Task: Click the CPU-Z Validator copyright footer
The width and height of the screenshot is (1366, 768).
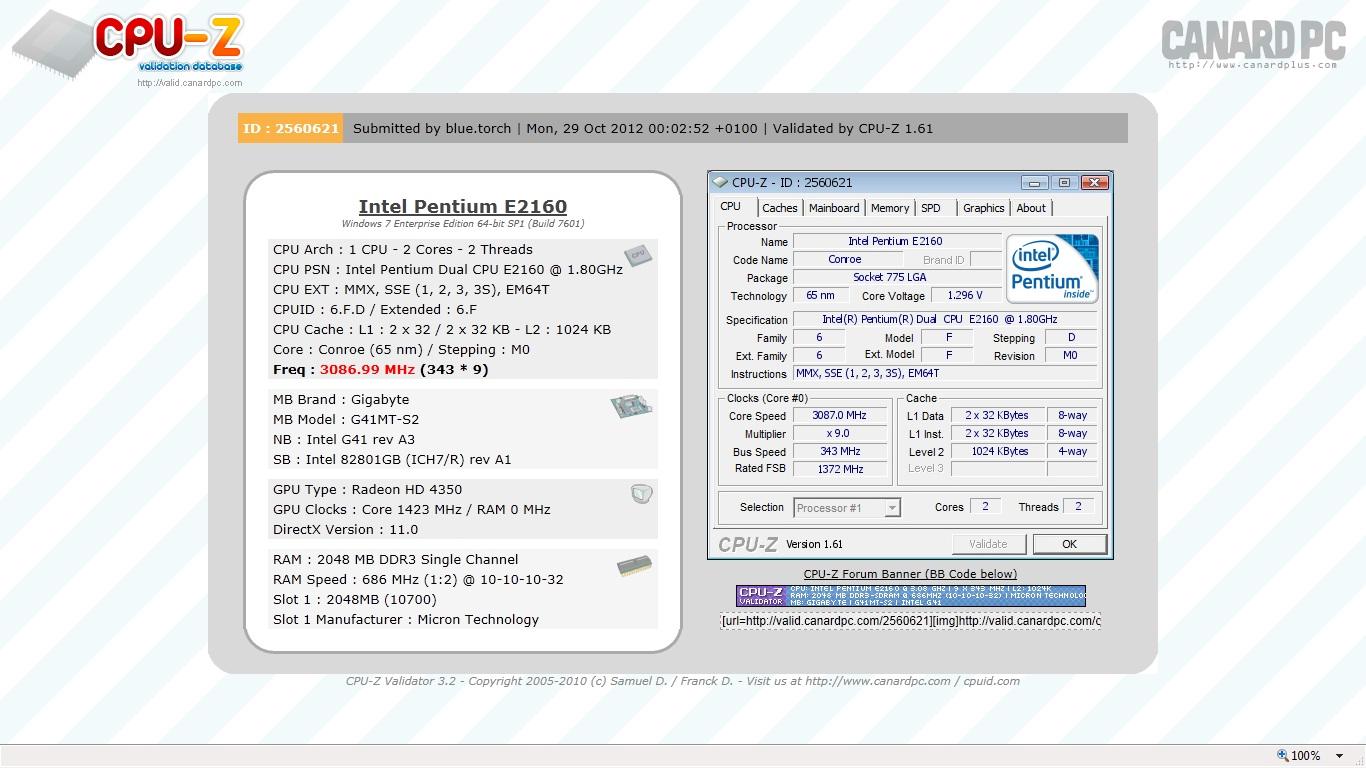Action: (x=683, y=681)
